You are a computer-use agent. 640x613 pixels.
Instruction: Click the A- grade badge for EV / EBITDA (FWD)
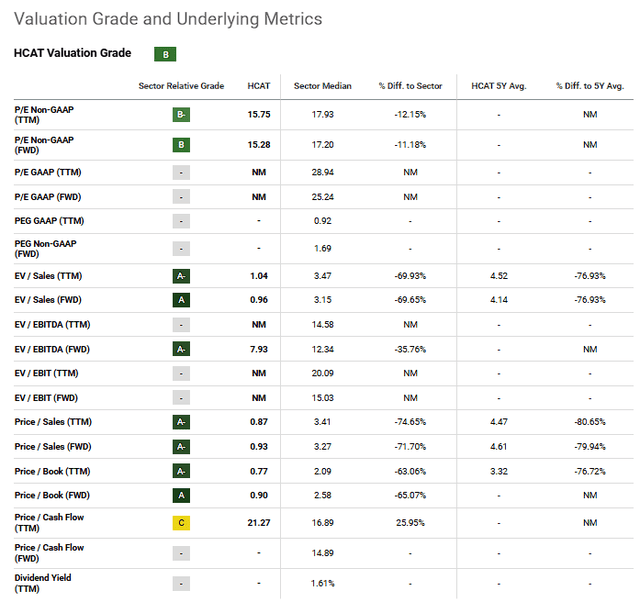(x=181, y=347)
